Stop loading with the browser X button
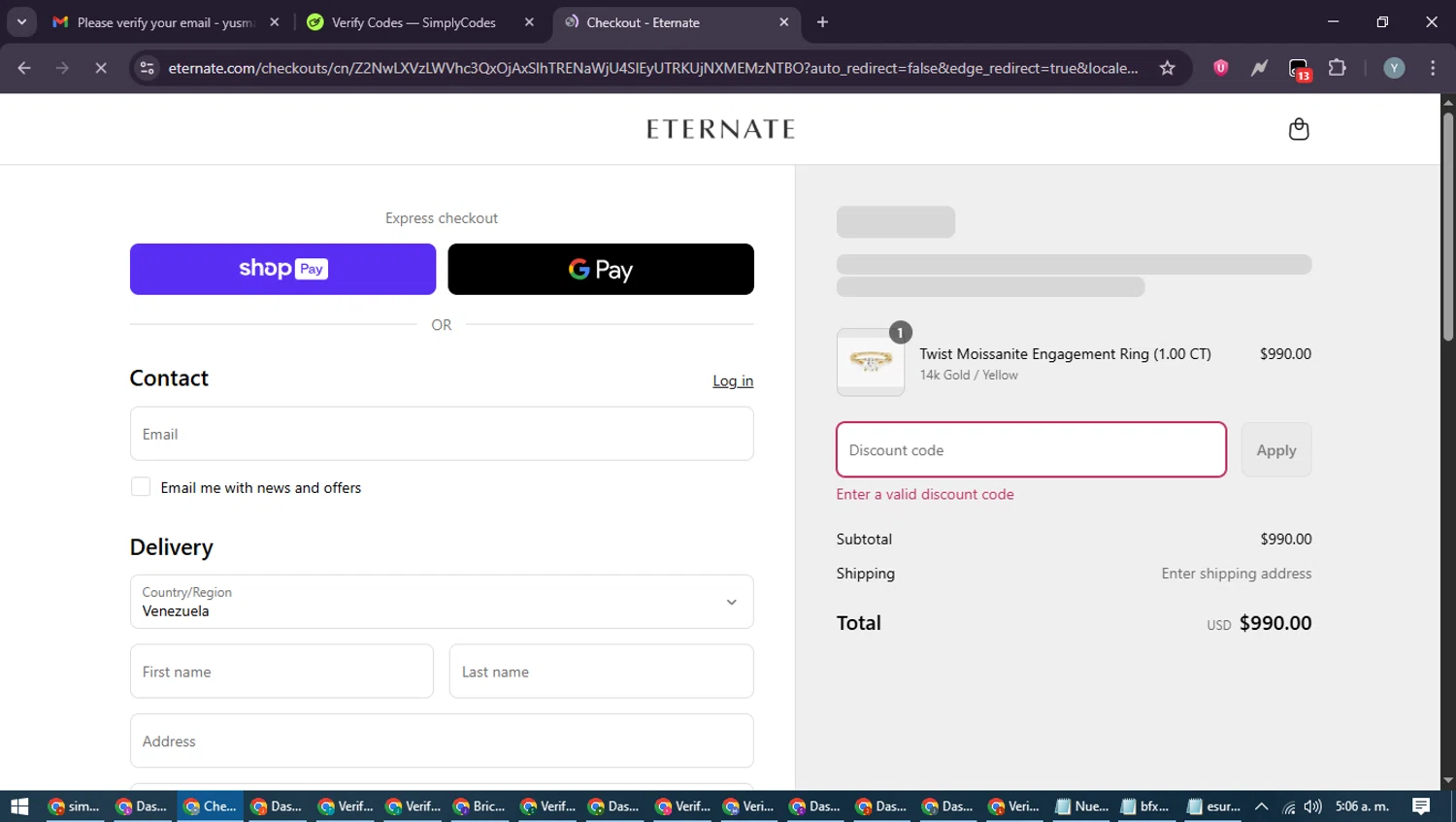This screenshot has height=822, width=1456. point(100,68)
